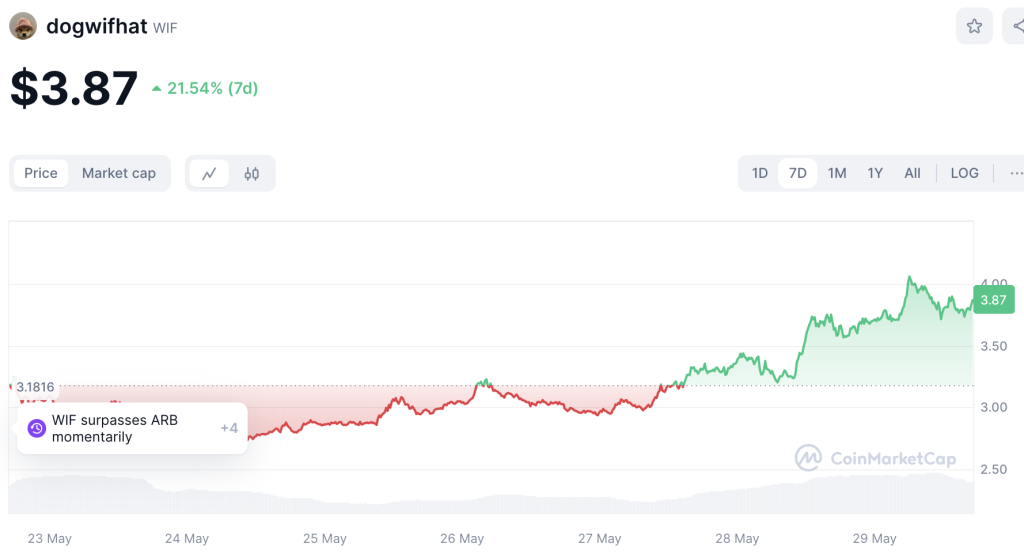Choose the 7D time range
The height and width of the screenshot is (555, 1024).
797,174
